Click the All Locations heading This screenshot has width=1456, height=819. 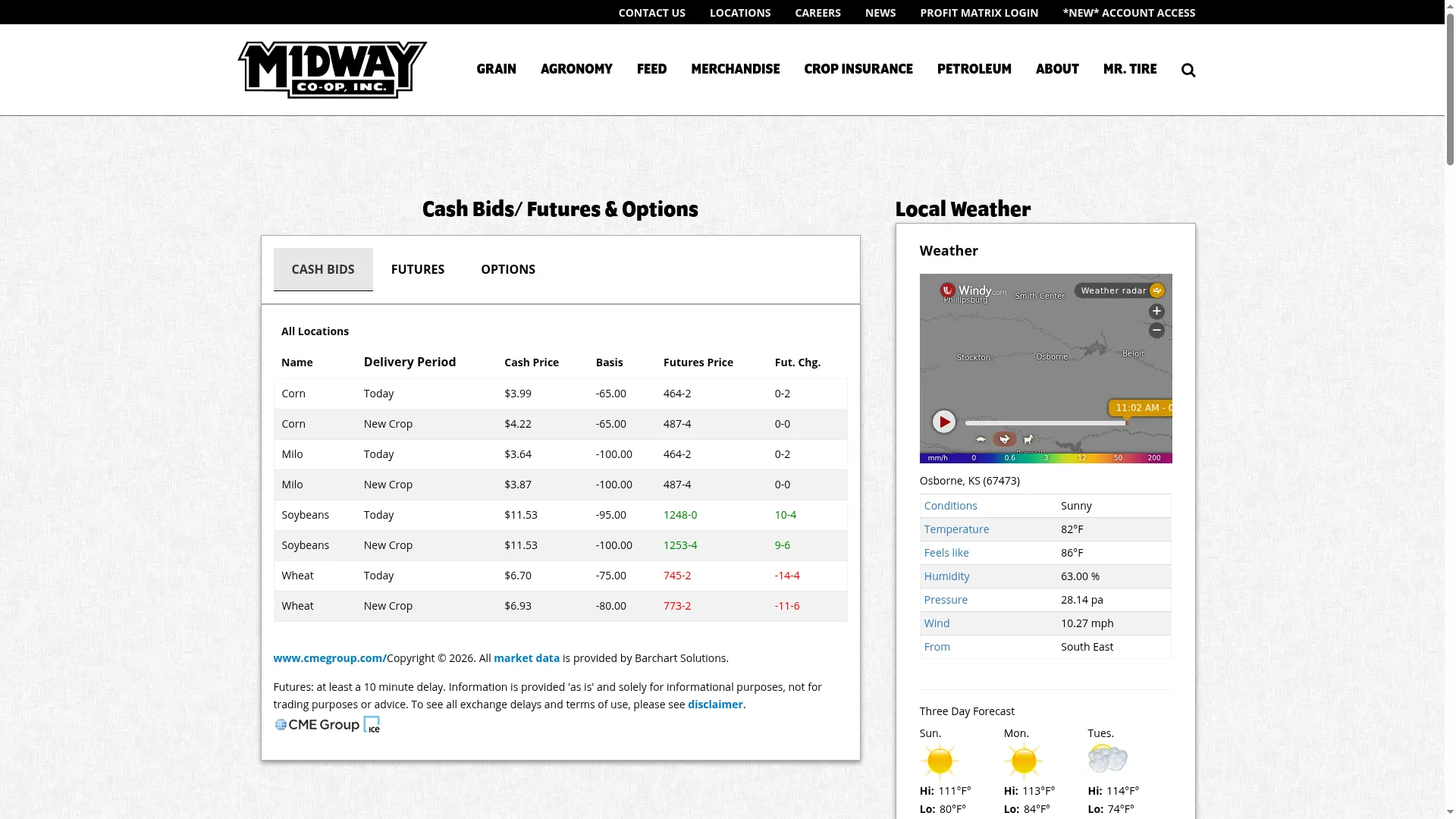[315, 331]
